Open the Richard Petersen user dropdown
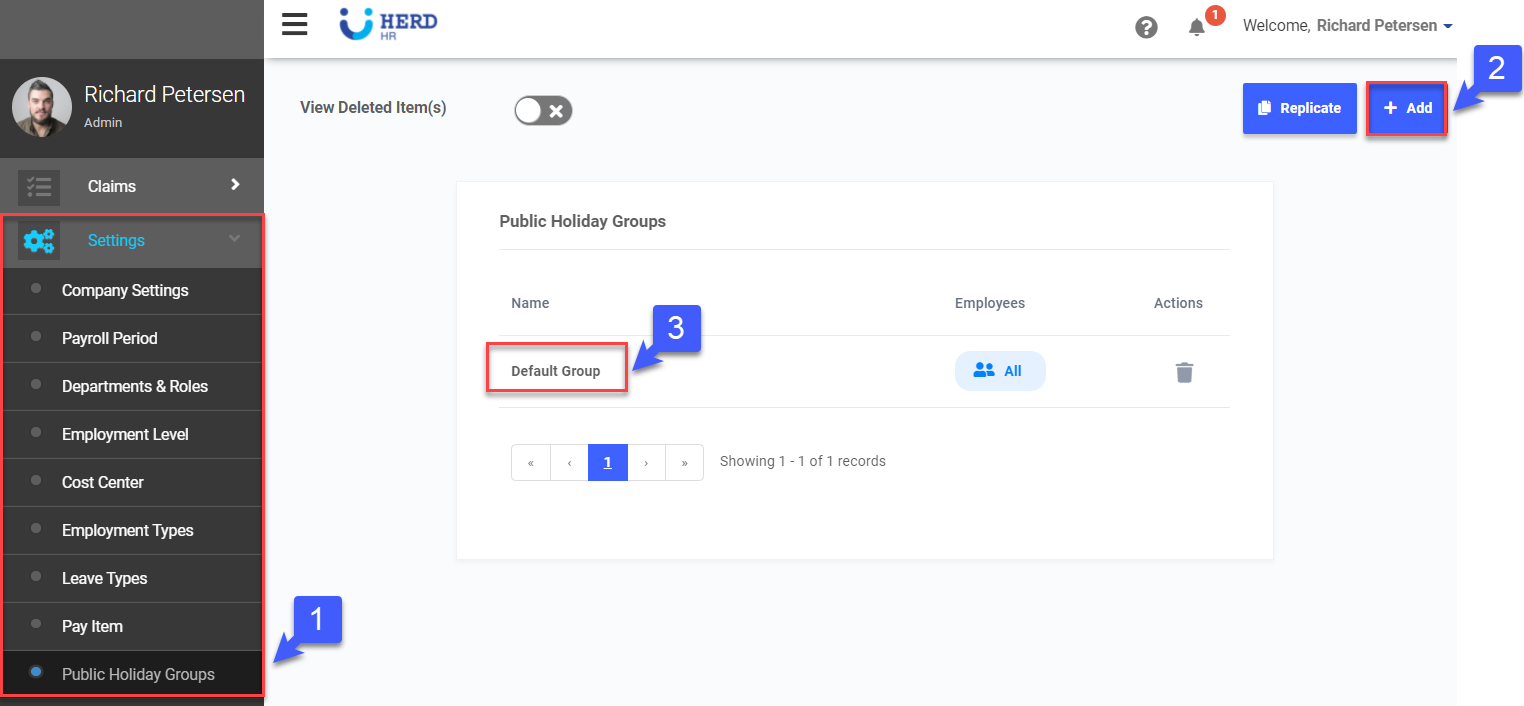Screen dimensions: 1524x706 pos(1347,26)
